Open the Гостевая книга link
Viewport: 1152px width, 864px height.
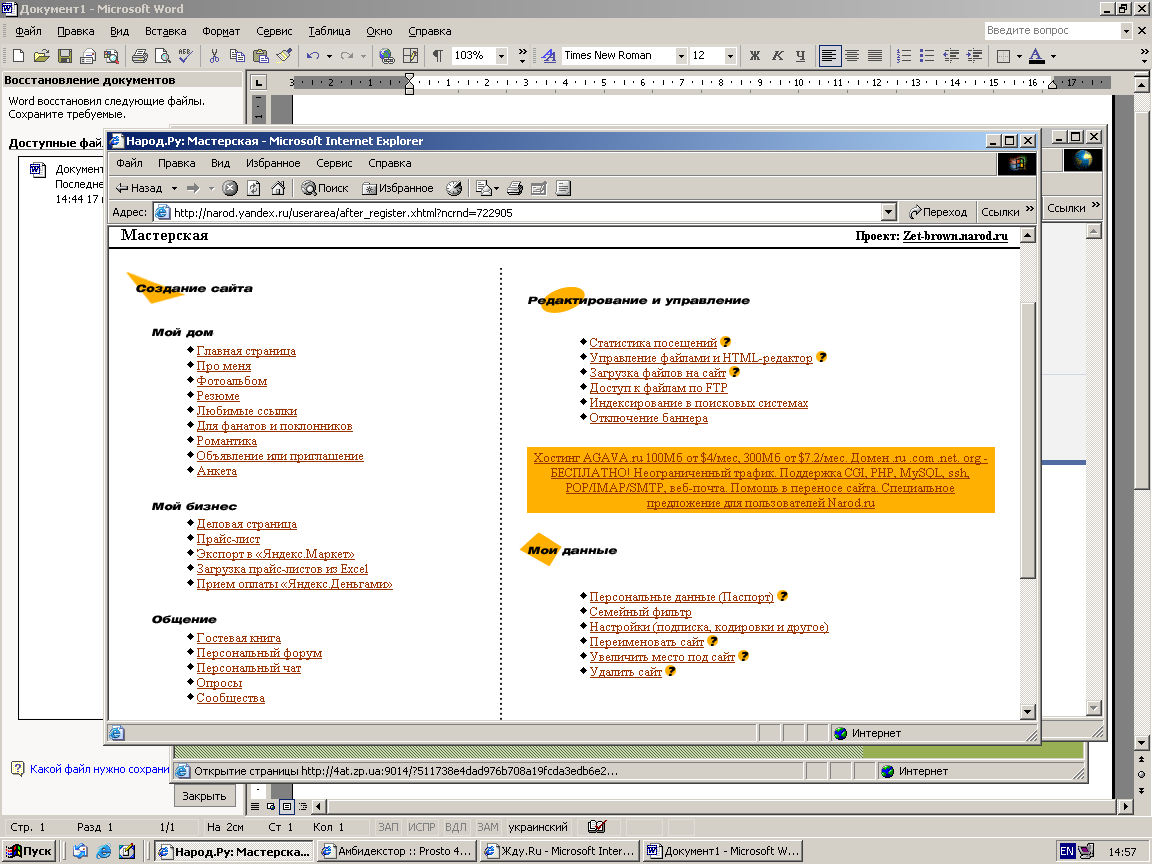[x=239, y=638]
